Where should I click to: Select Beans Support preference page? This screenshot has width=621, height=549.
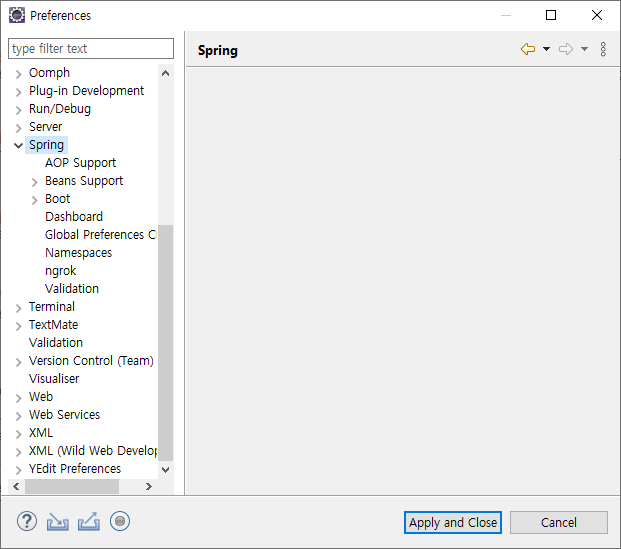84,181
